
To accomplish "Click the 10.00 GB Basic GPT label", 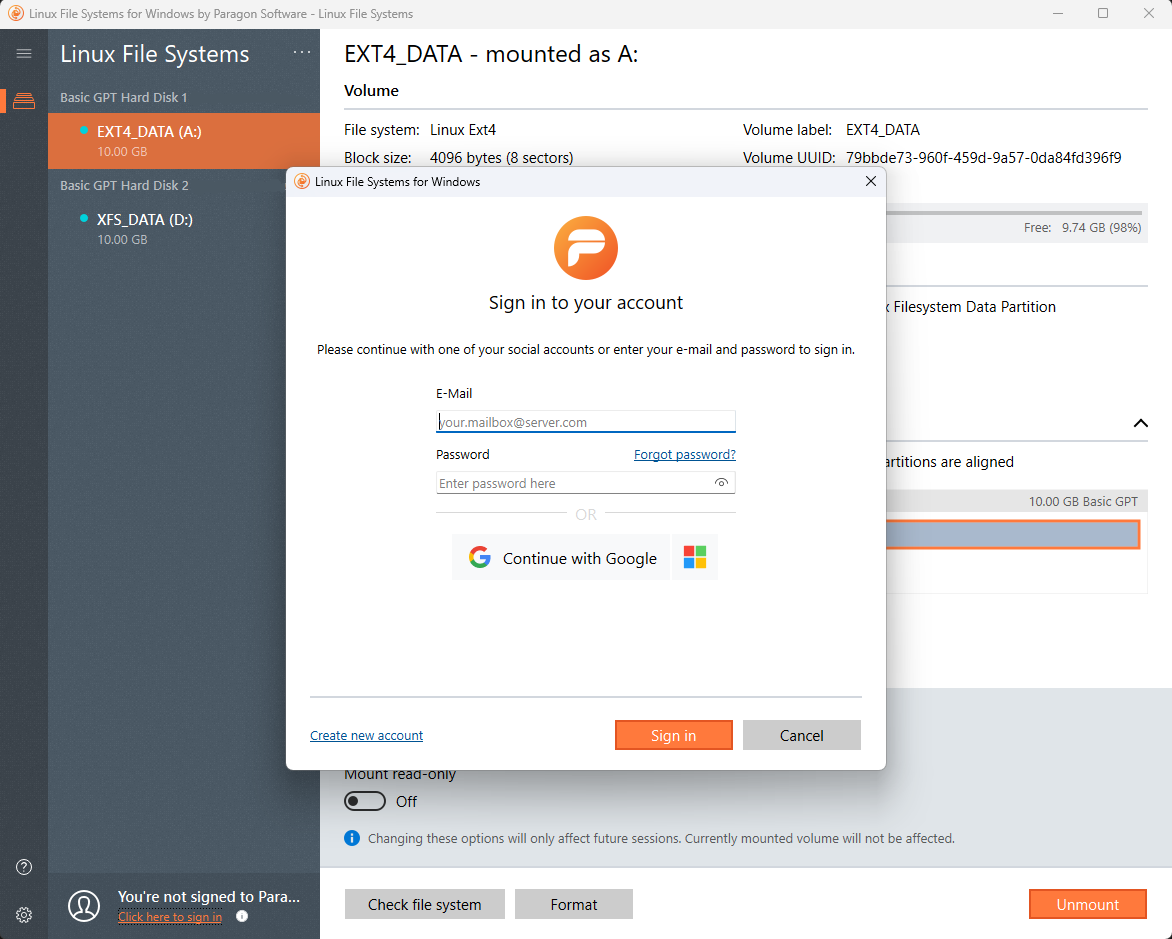I will point(1083,502).
